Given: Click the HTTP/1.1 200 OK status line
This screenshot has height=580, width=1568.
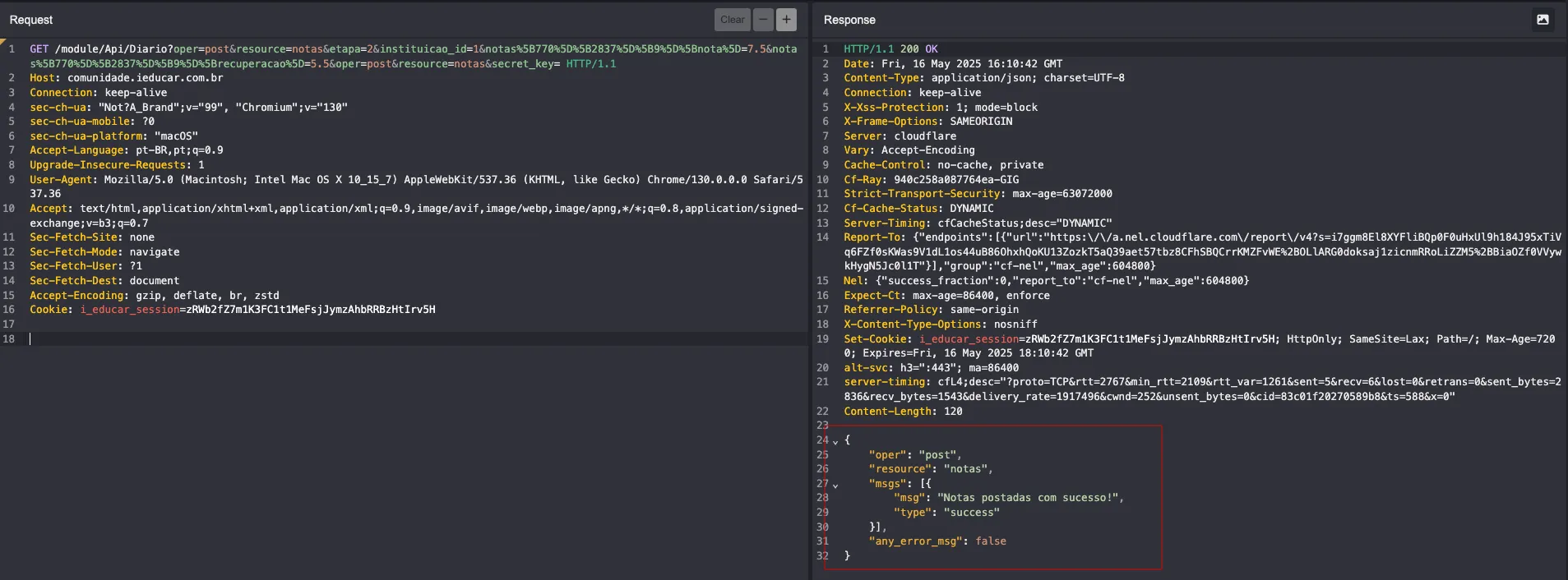Looking at the screenshot, I should pos(890,49).
